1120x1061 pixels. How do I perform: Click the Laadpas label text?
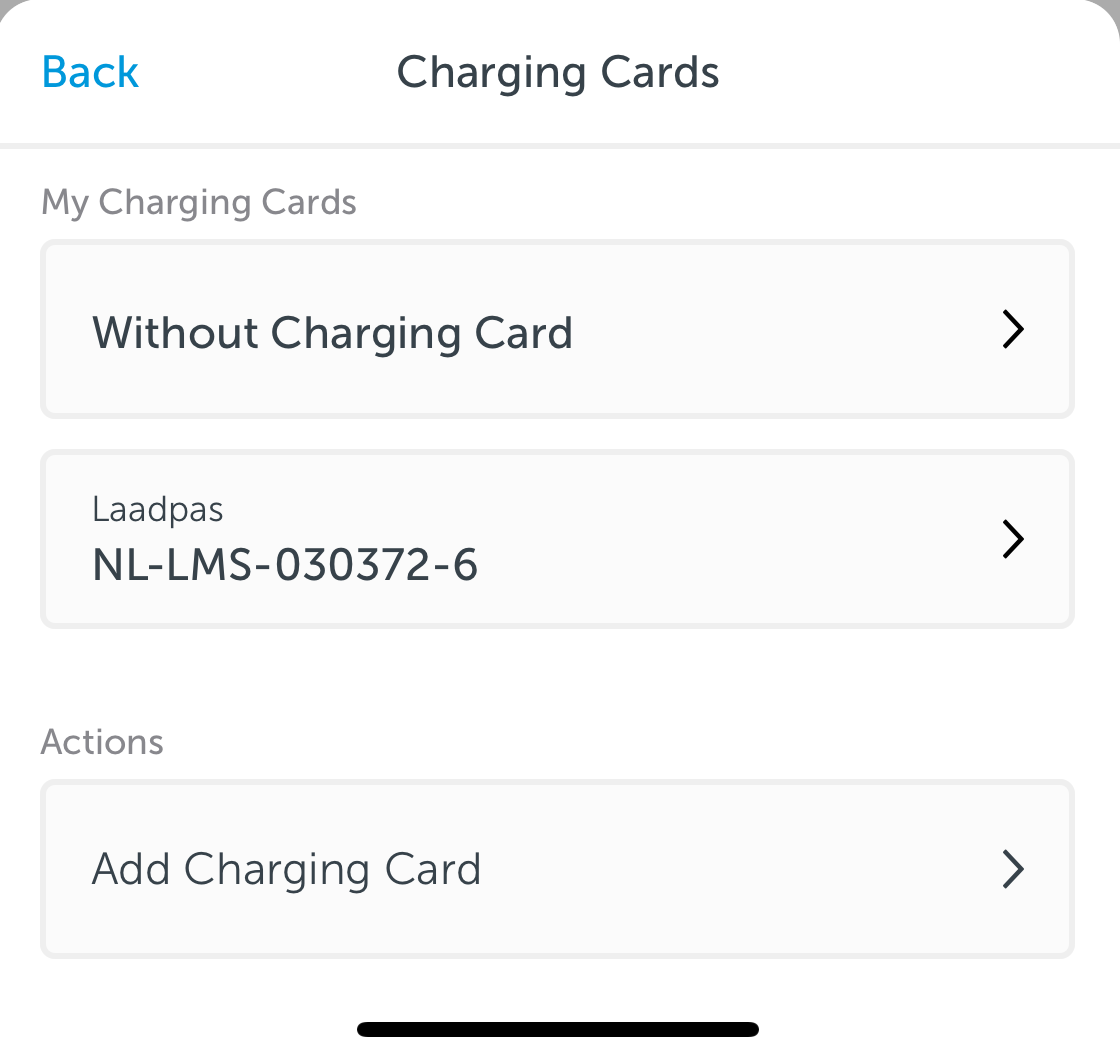tap(158, 510)
